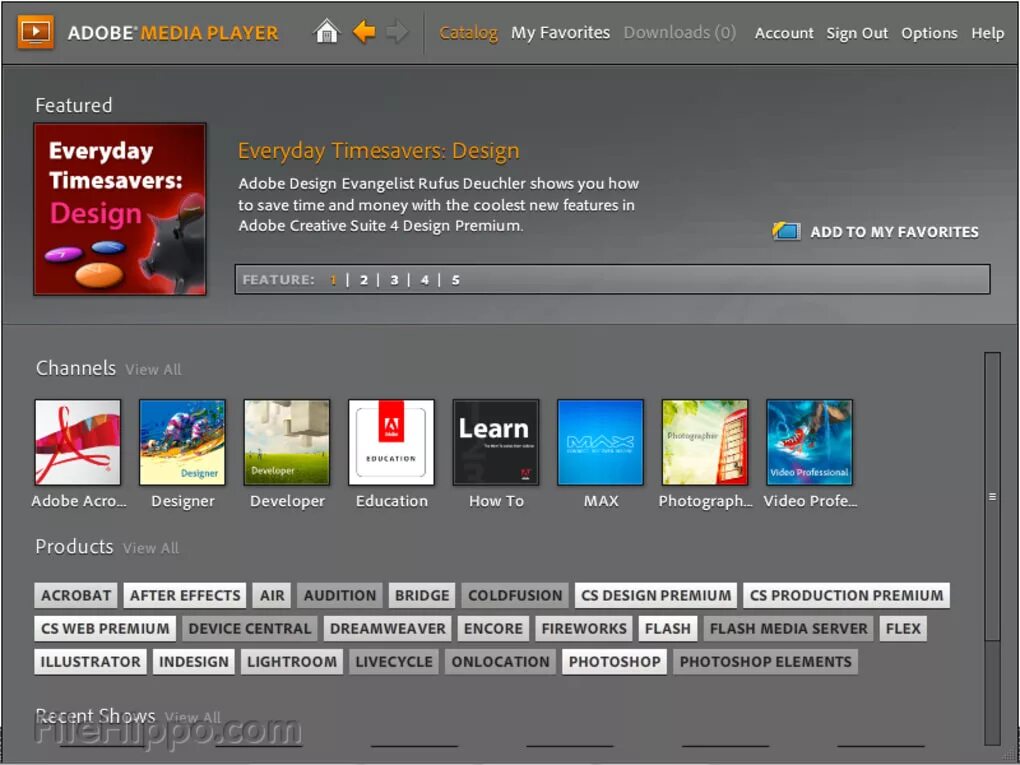
Task: Click the orange Back arrow
Action: pos(364,31)
